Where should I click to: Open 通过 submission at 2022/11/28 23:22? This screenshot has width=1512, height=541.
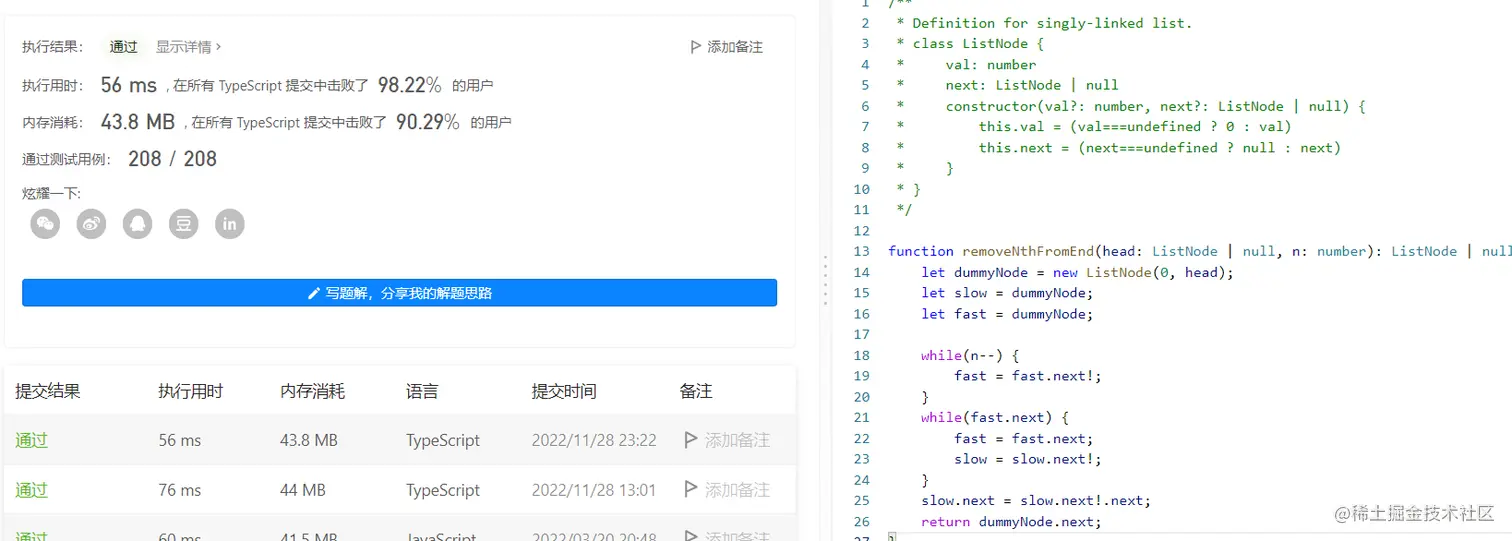pos(32,440)
